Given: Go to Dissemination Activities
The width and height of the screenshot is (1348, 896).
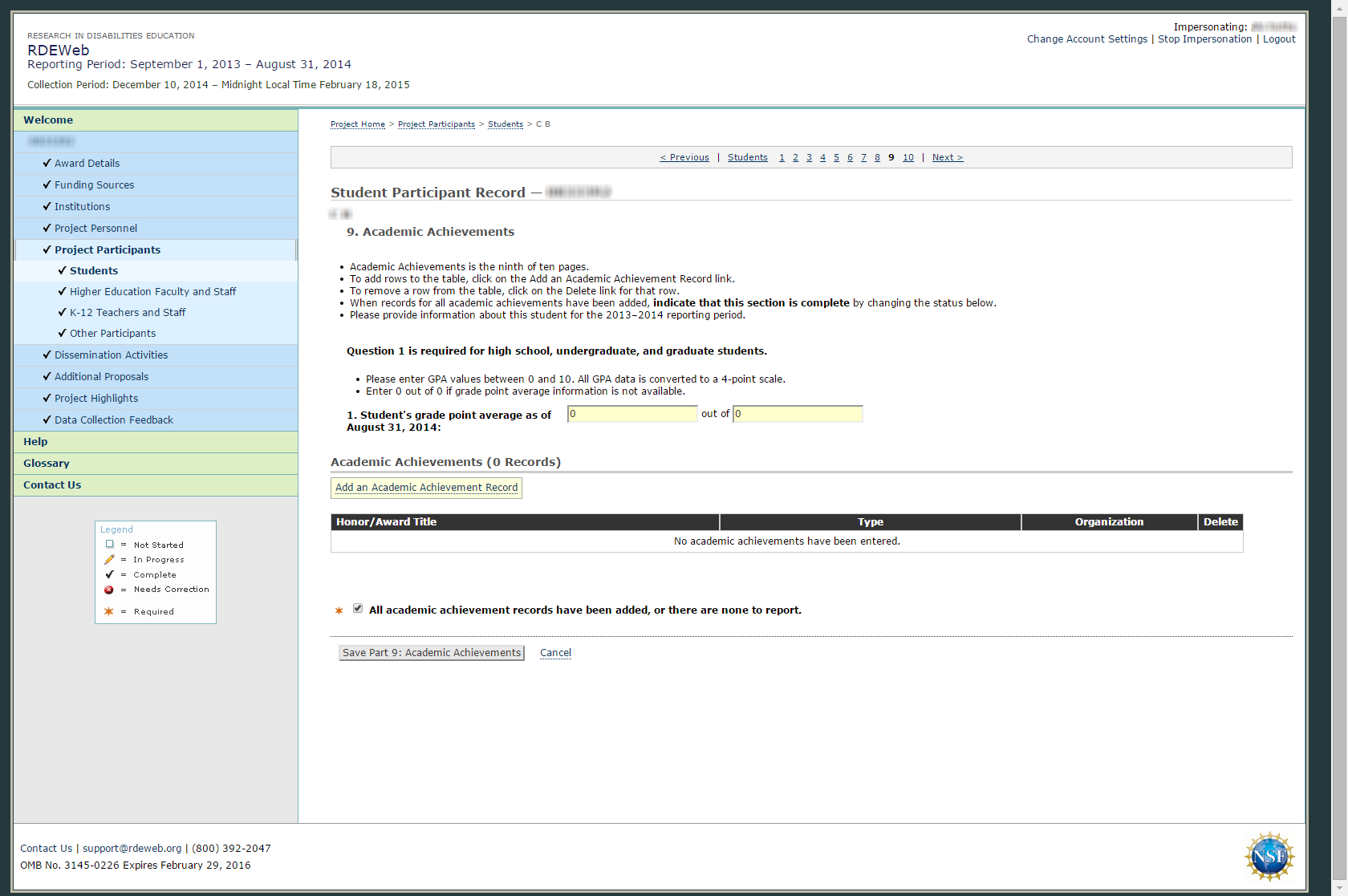Looking at the screenshot, I should (111, 355).
